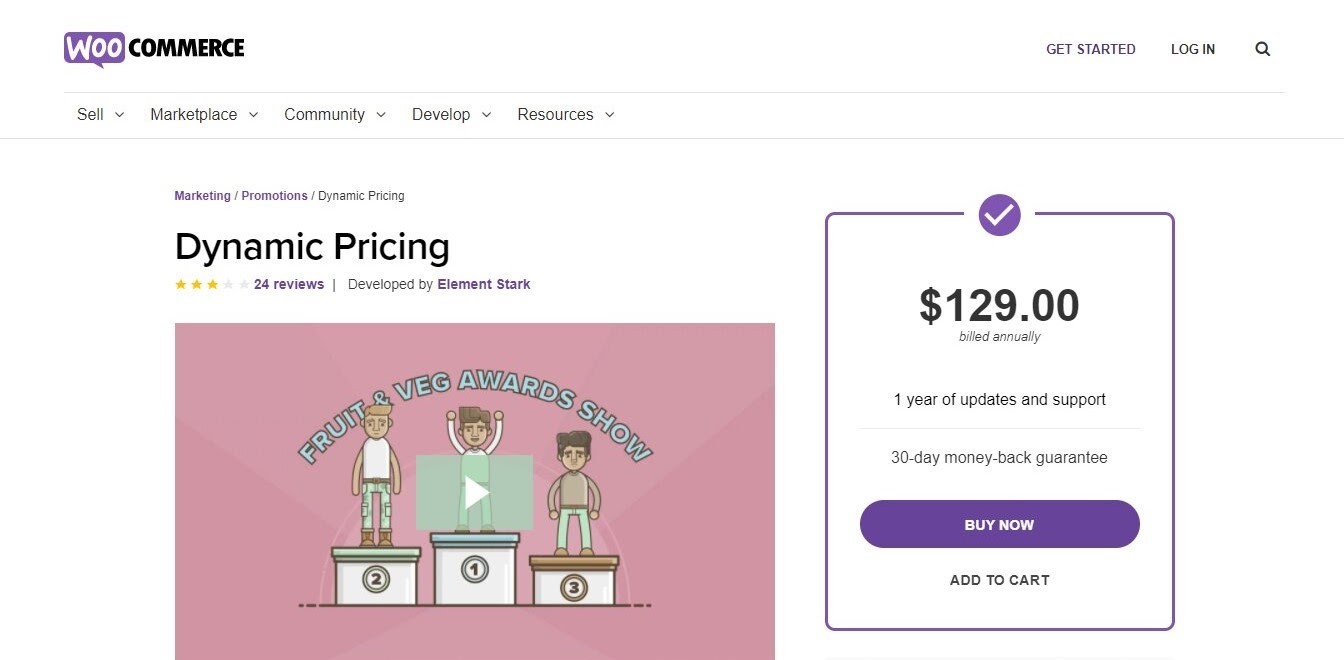Click the star rating icons
The width and height of the screenshot is (1344, 660).
click(x=212, y=285)
